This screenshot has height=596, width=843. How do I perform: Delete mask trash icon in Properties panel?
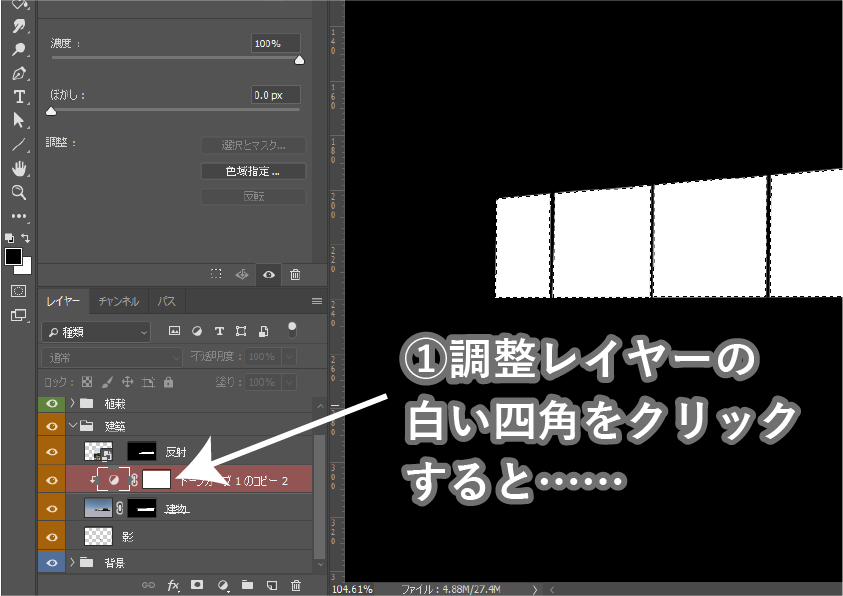[x=295, y=274]
